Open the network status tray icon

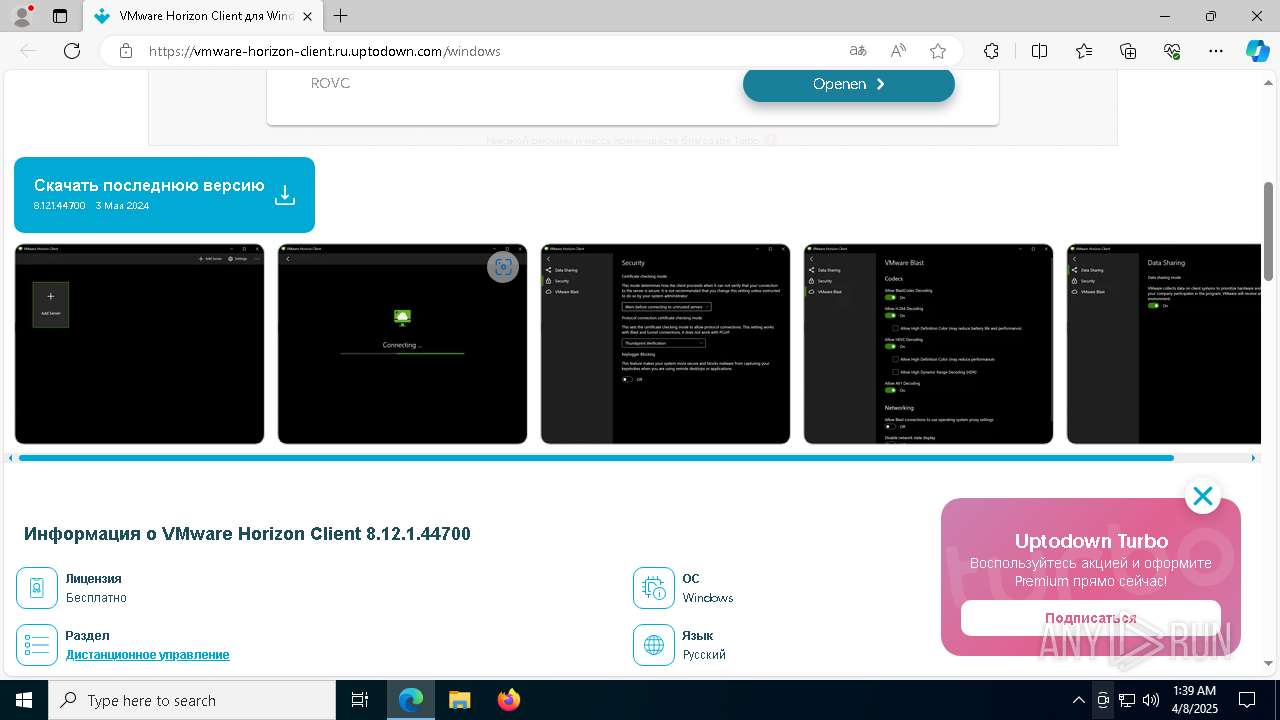[1127, 700]
